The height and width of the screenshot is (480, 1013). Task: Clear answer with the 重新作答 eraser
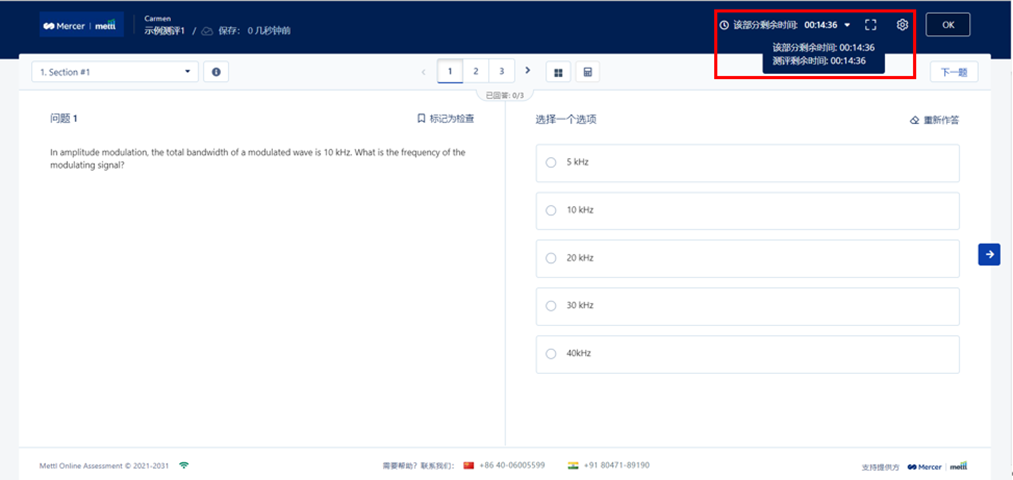pos(914,120)
